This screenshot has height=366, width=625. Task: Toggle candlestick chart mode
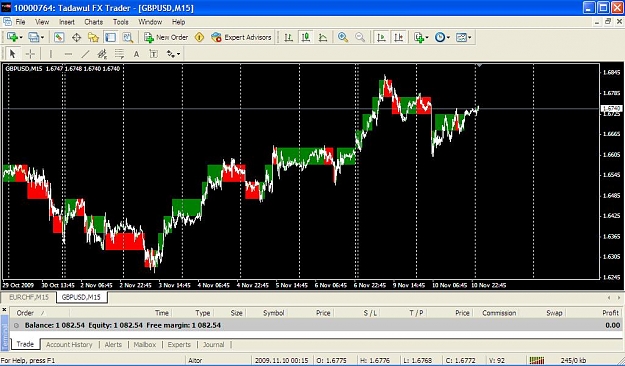tap(306, 37)
